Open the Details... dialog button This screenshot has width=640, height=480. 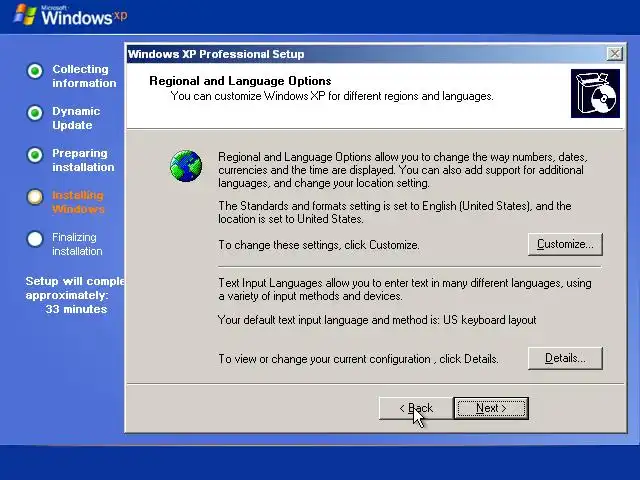565,358
